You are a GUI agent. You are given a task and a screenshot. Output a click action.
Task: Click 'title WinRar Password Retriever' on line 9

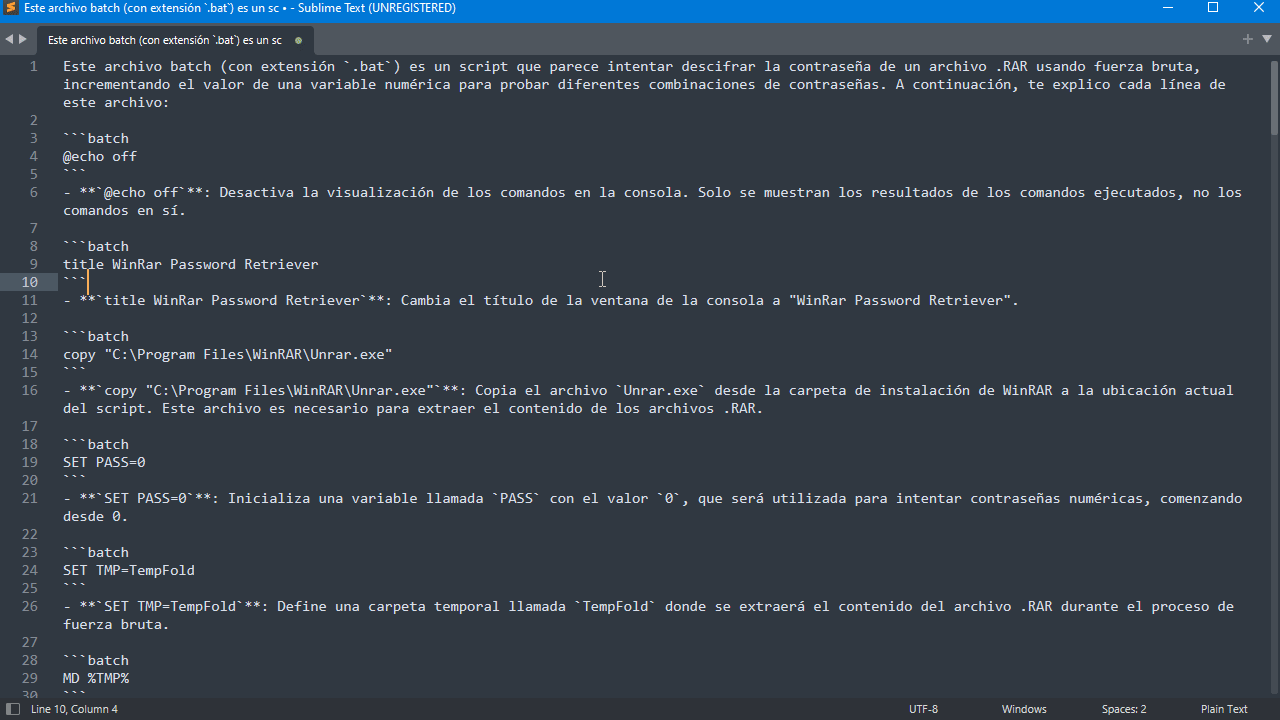(x=191, y=264)
